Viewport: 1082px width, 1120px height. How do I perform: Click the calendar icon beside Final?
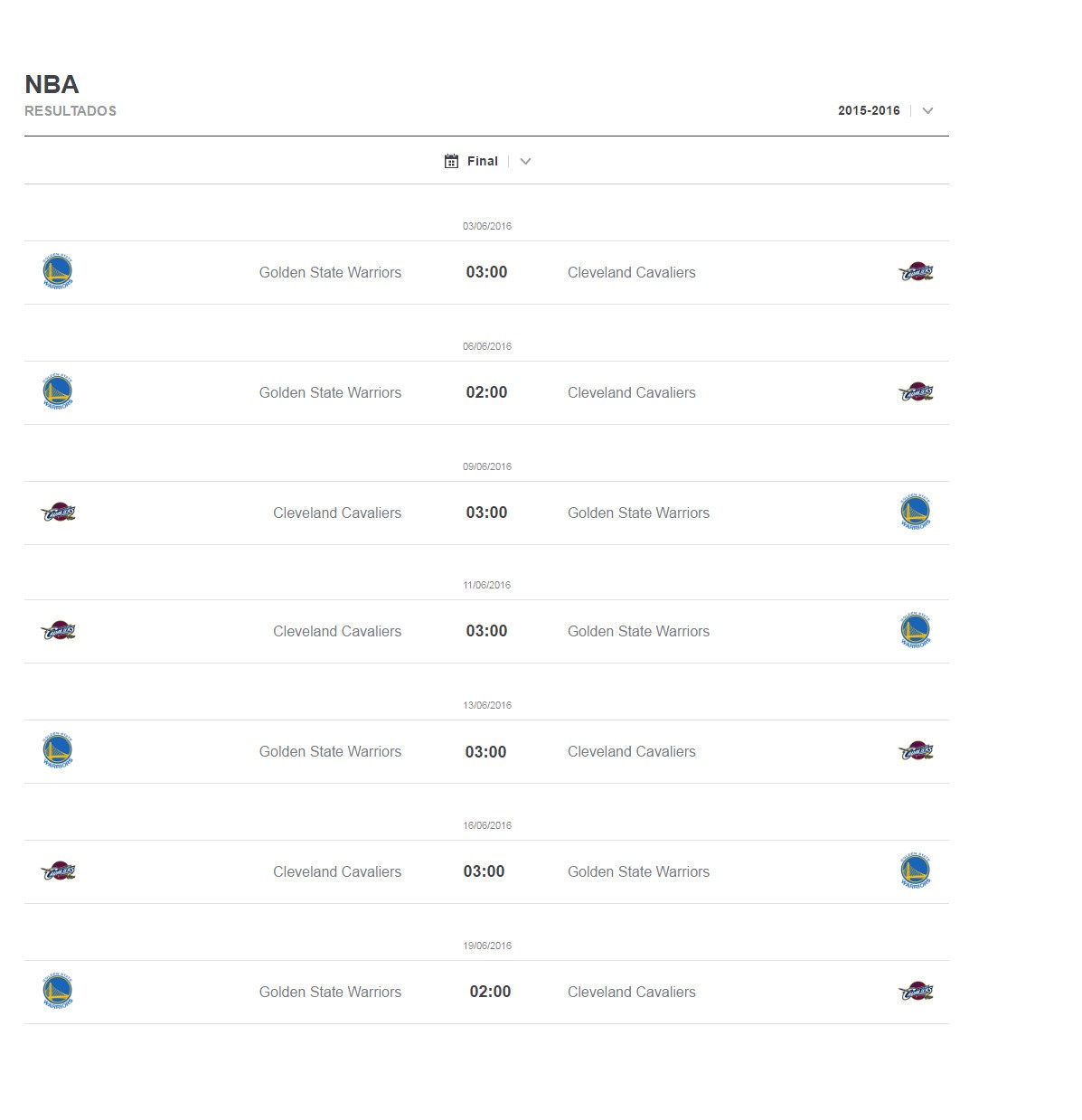click(451, 161)
